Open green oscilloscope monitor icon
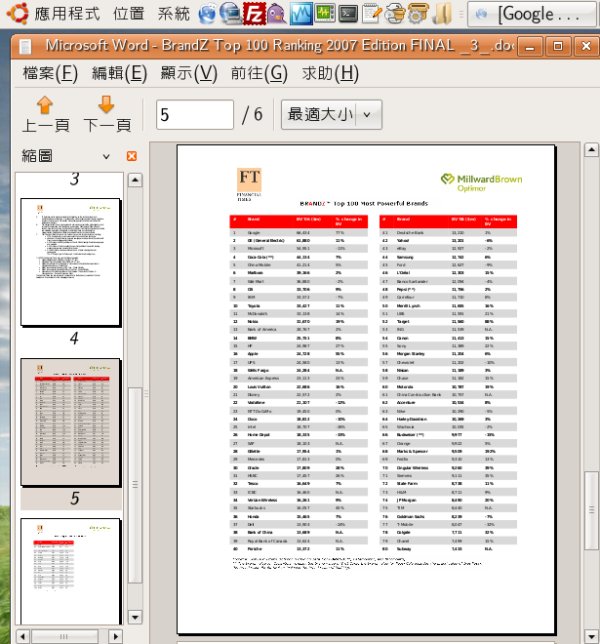600x644 pixels. (x=325, y=14)
